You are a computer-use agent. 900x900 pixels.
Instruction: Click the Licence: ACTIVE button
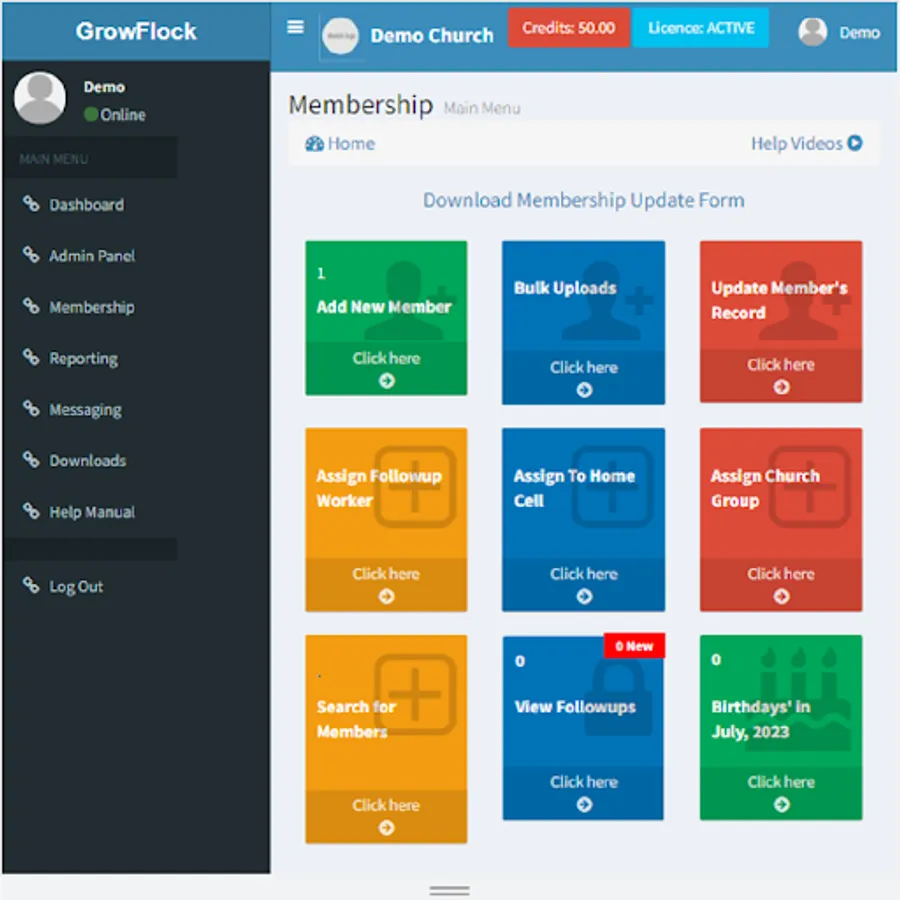pyautogui.click(x=700, y=28)
